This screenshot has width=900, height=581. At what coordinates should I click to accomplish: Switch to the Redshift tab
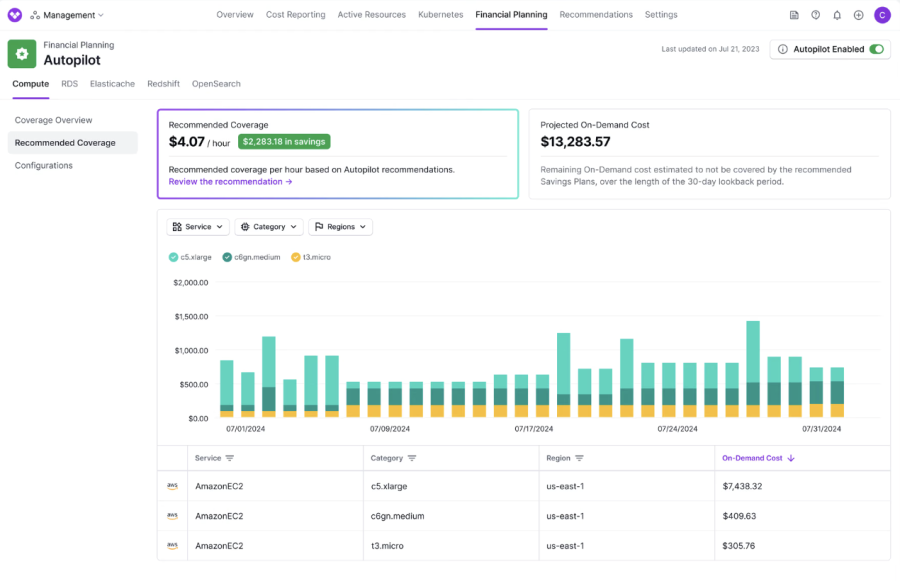click(x=164, y=84)
